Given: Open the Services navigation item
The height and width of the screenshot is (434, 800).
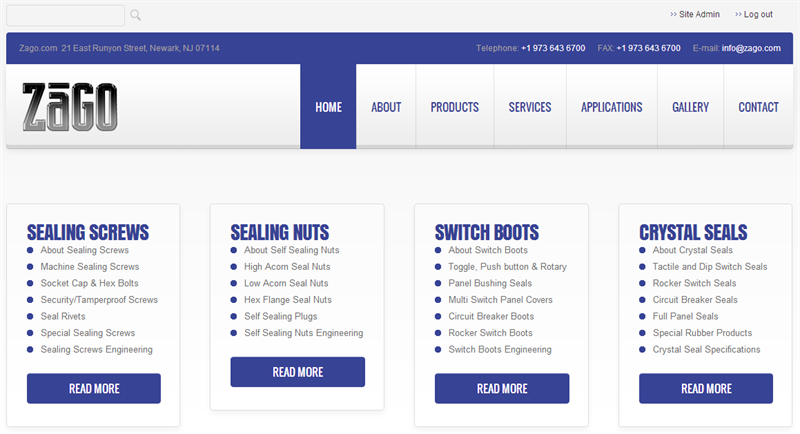Looking at the screenshot, I should tap(530, 107).
